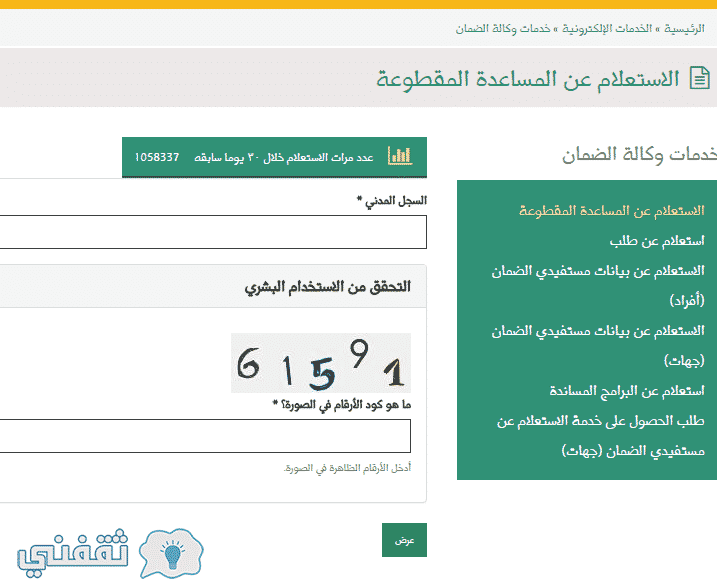Open the الرئيسية breadcrumb link
This screenshot has height=580, width=717.
(x=684, y=29)
